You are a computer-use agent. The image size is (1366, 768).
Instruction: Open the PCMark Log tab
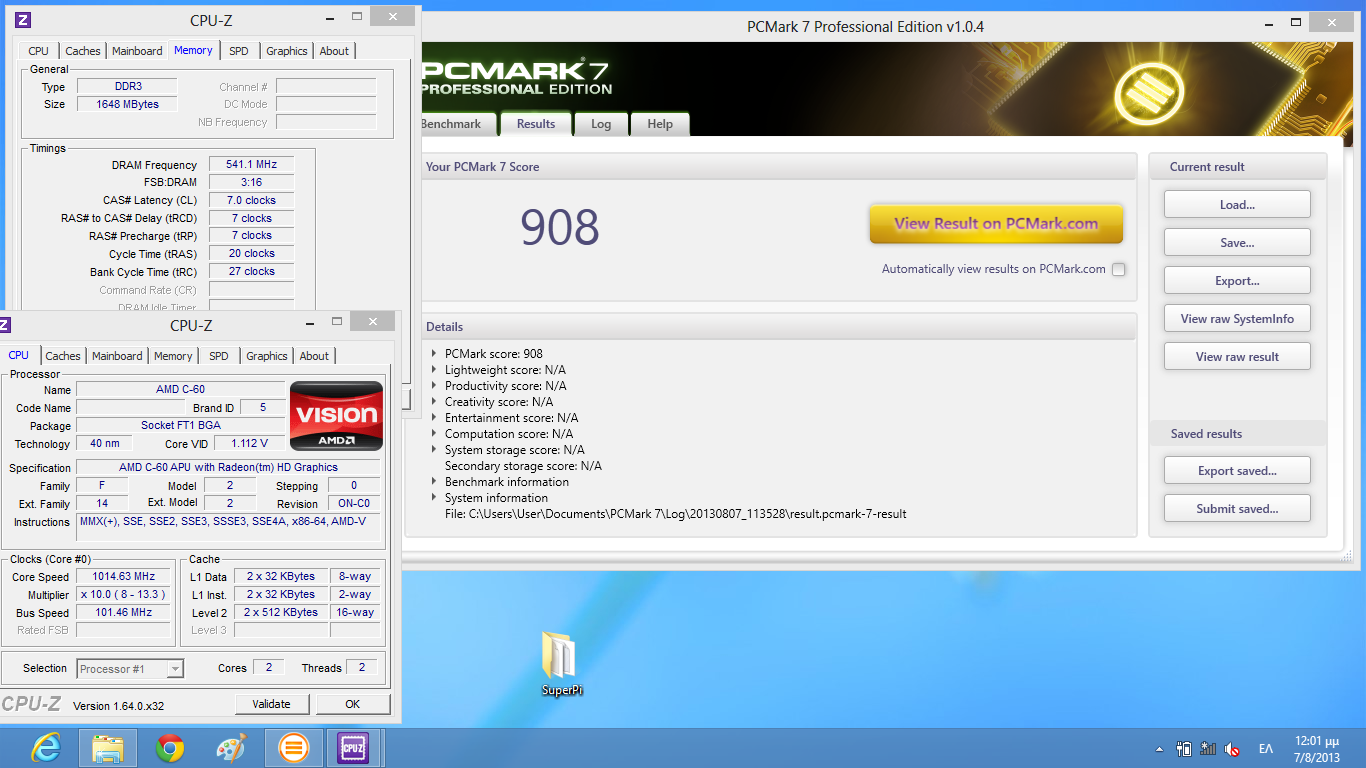[x=601, y=124]
